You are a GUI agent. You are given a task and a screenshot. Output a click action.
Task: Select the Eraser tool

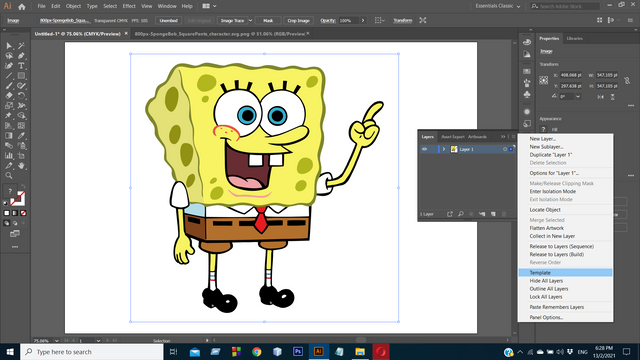[9, 96]
